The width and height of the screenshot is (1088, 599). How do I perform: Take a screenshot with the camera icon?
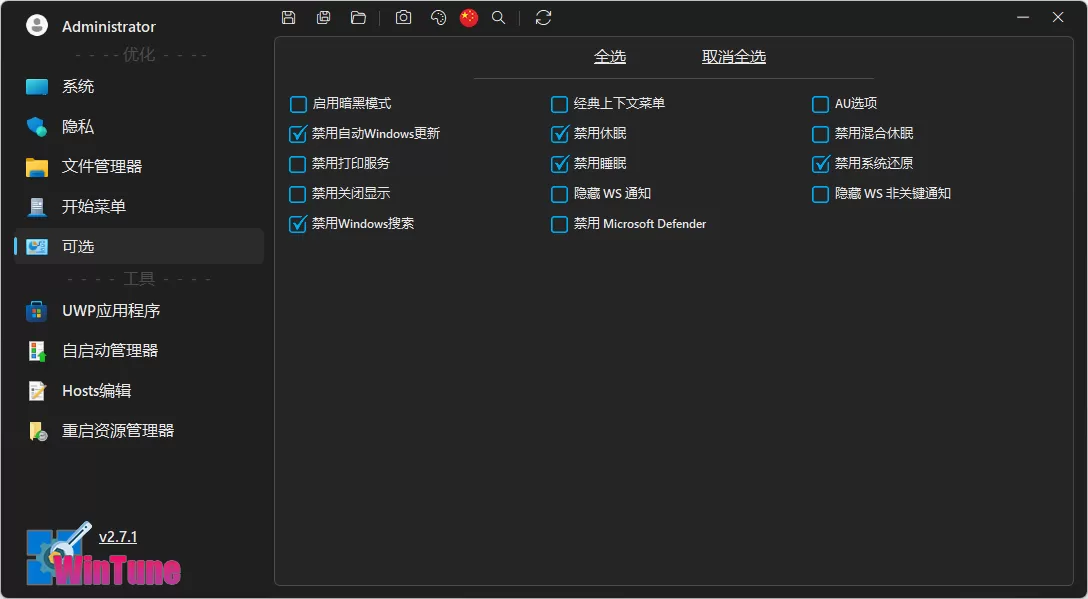403,17
